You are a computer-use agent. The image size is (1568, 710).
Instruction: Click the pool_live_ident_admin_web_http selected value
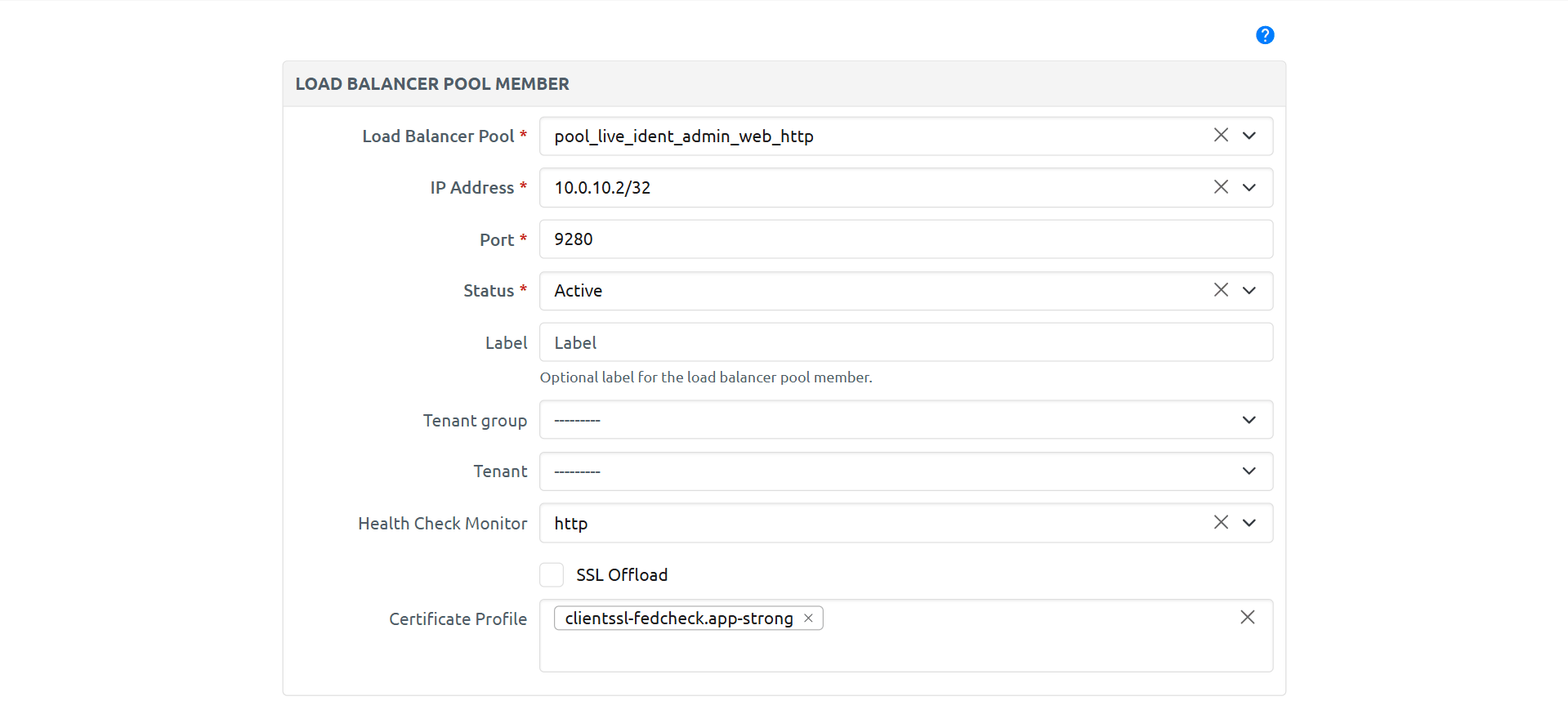pos(684,136)
